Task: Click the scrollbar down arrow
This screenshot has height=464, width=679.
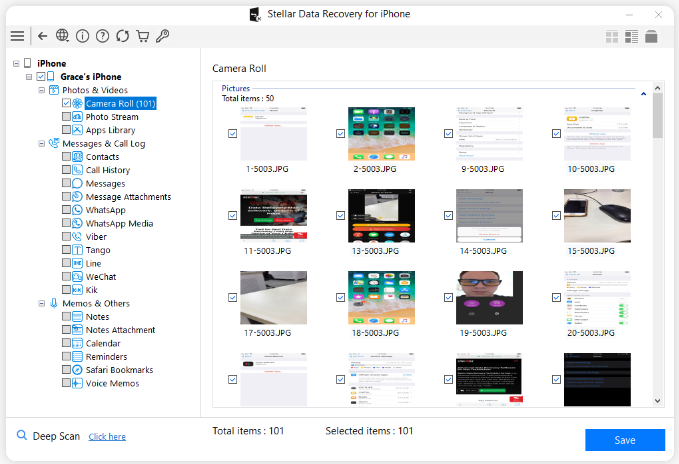Action: 657,401
